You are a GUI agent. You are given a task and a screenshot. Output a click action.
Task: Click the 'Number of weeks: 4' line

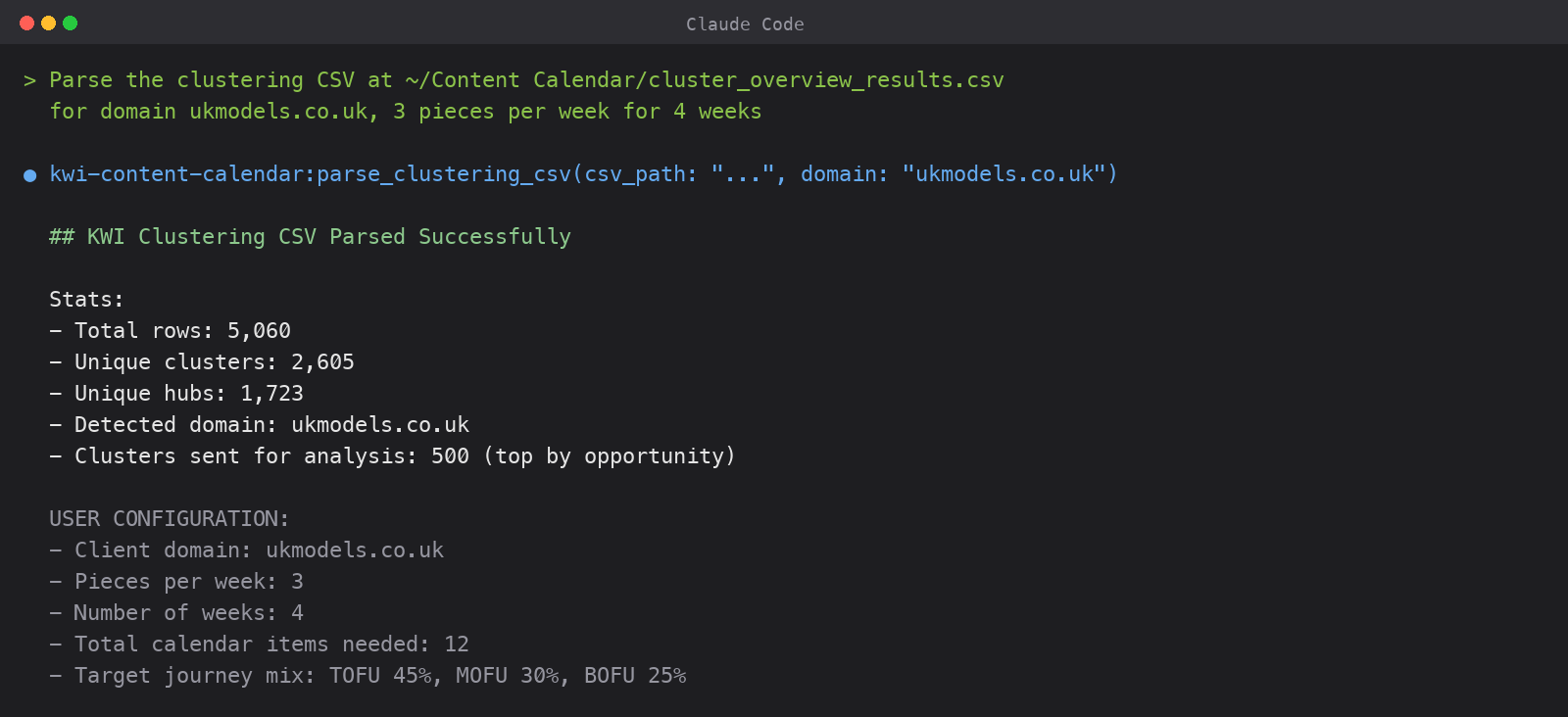coord(176,613)
